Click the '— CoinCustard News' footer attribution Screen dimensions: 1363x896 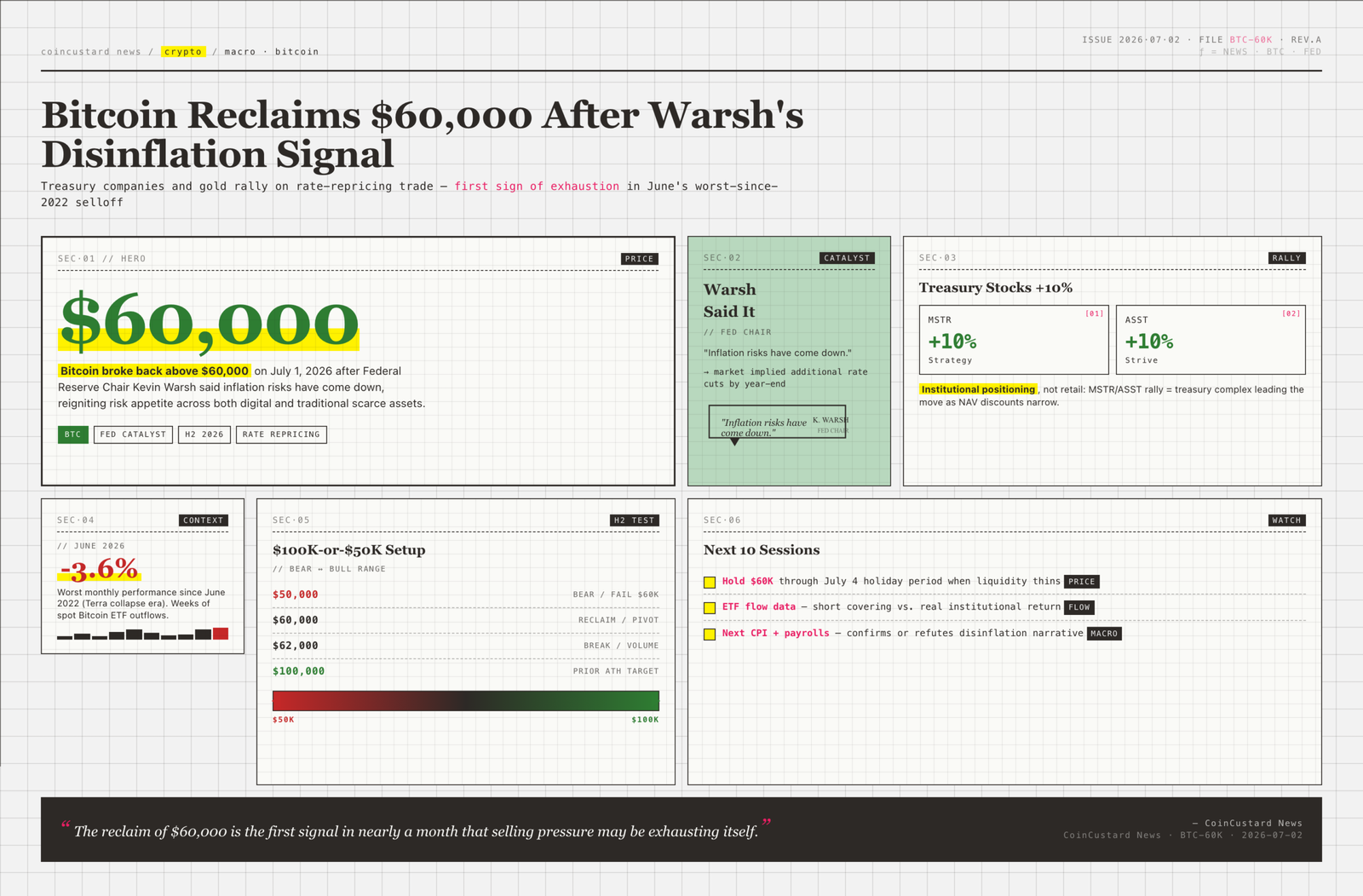click(1247, 824)
